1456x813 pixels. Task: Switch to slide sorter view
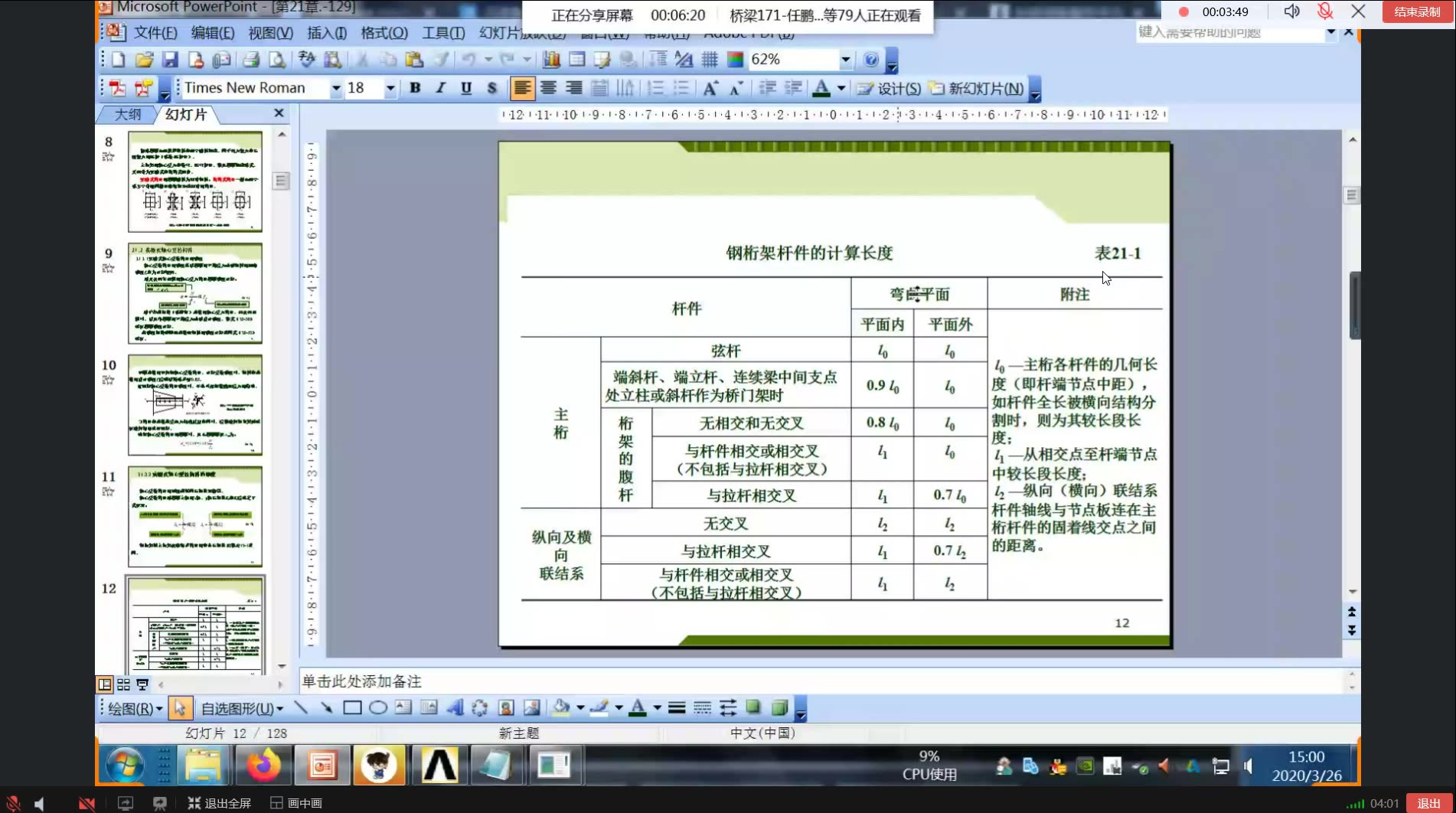coord(123,684)
